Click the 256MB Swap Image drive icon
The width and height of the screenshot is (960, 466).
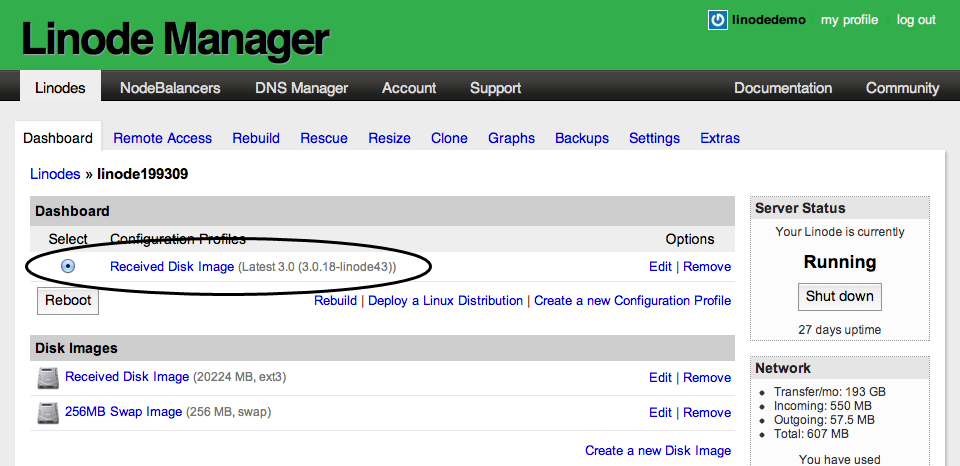point(48,413)
